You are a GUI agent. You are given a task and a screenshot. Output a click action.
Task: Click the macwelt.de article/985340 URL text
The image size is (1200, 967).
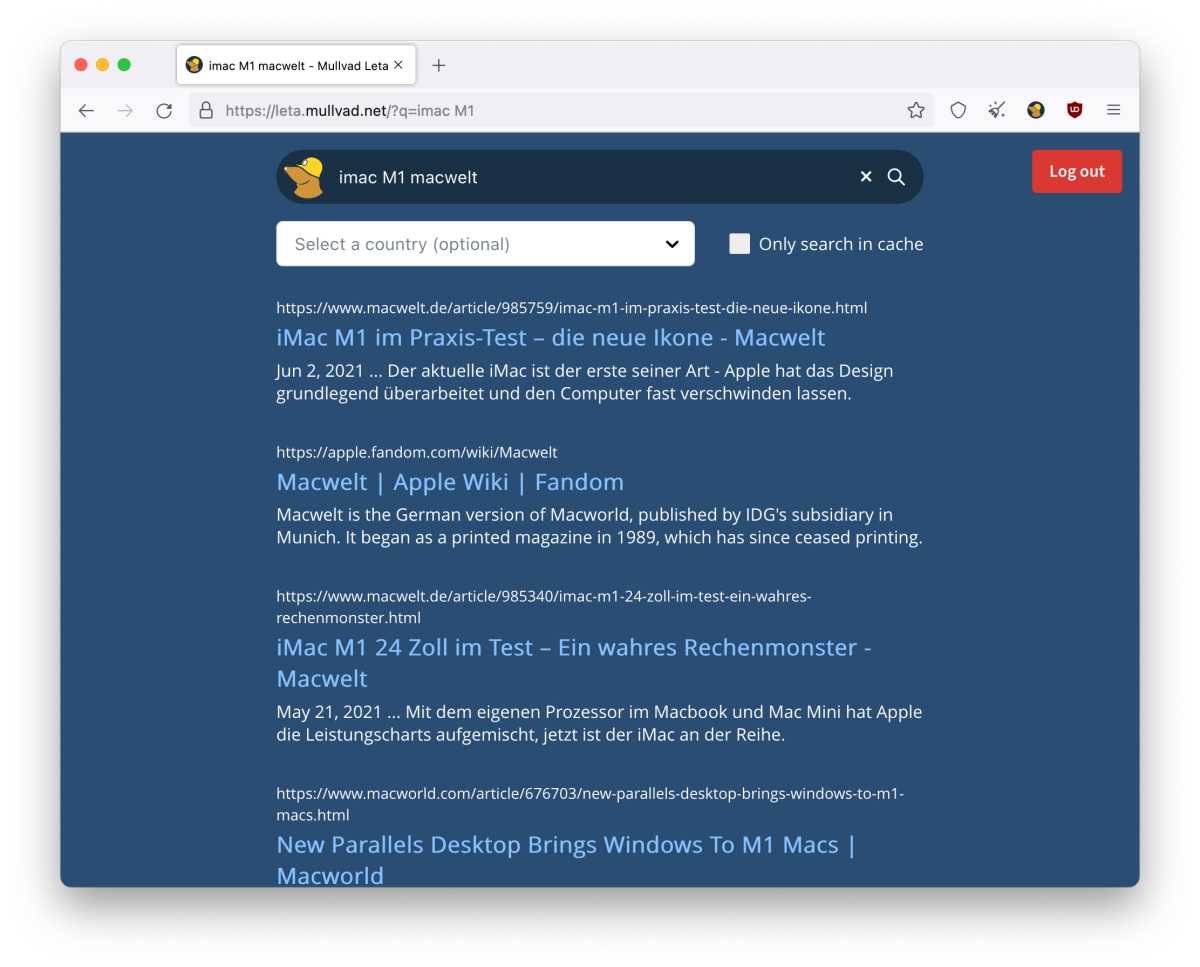pyautogui.click(x=544, y=607)
